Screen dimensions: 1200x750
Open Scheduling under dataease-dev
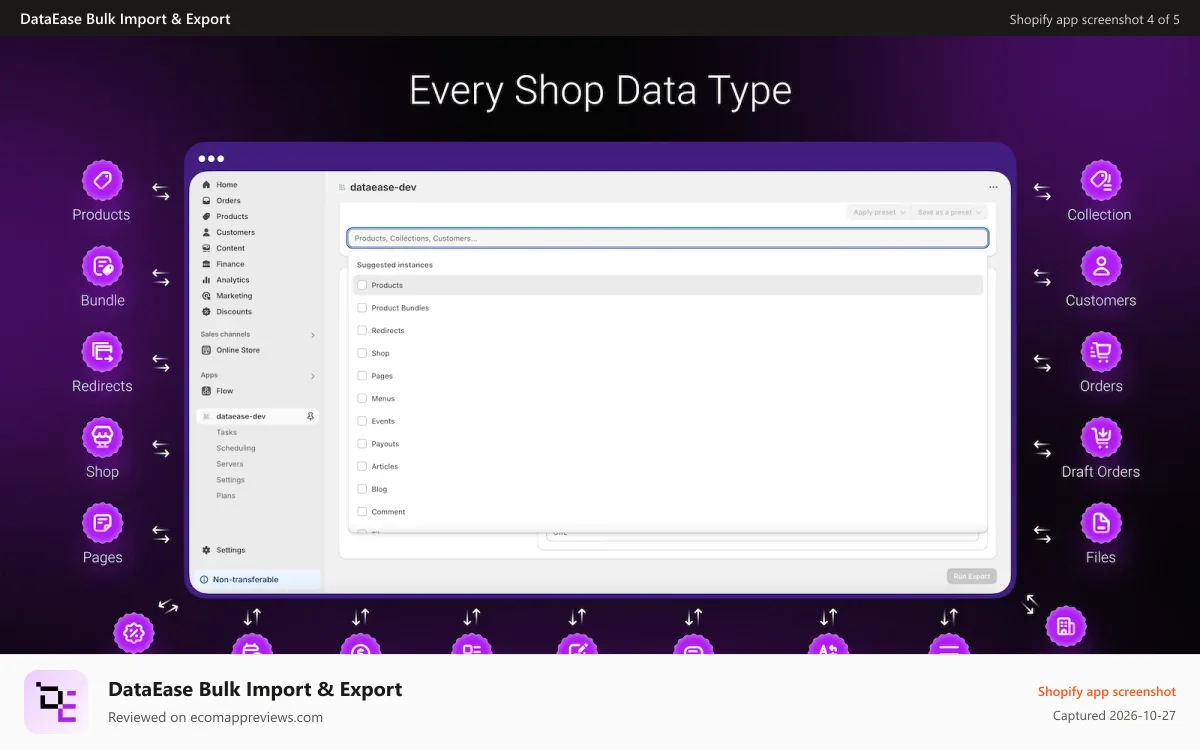[x=236, y=448]
